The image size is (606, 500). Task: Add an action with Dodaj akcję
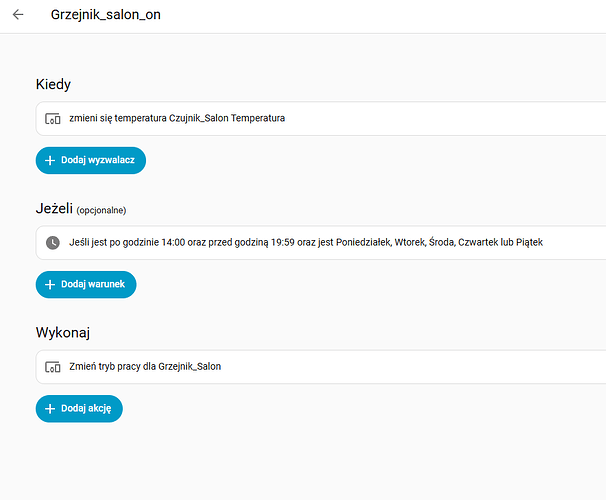pyautogui.click(x=80, y=408)
